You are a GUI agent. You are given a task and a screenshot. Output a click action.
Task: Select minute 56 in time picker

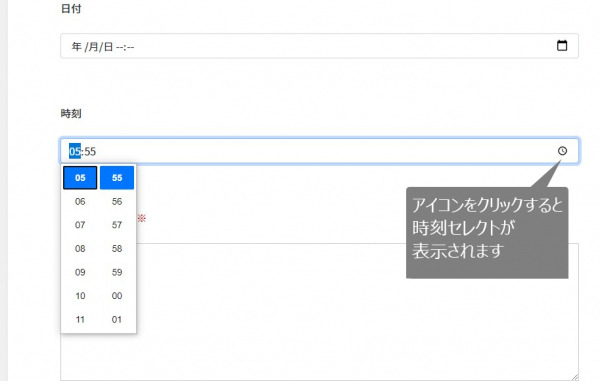point(117,202)
